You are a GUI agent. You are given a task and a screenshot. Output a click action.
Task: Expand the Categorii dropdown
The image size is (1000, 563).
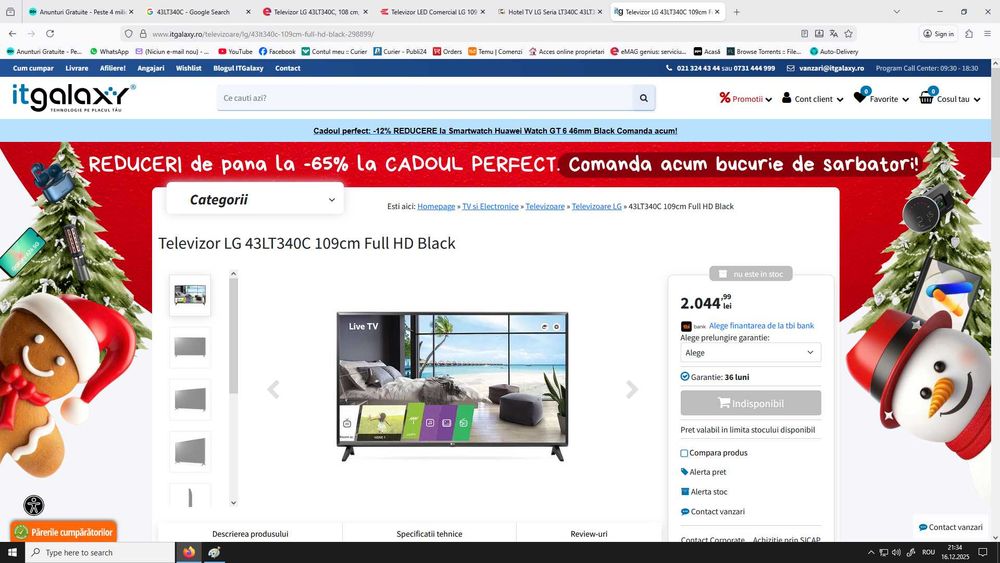click(x=255, y=200)
